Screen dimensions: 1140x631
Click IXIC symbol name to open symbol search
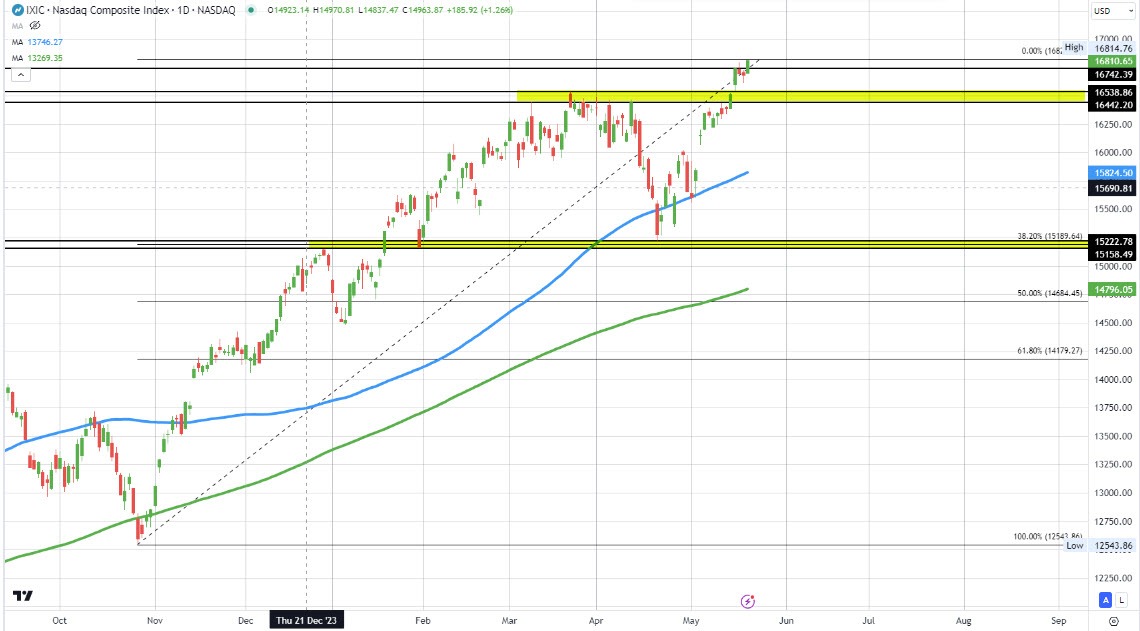(x=36, y=10)
